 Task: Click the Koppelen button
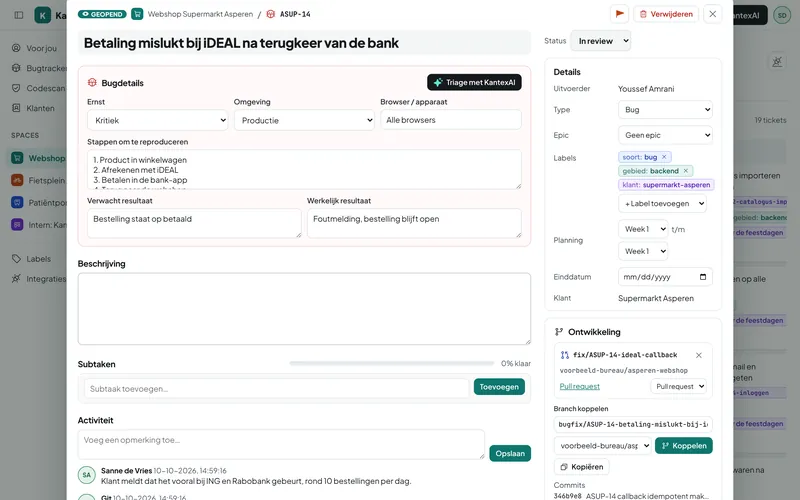click(684, 445)
